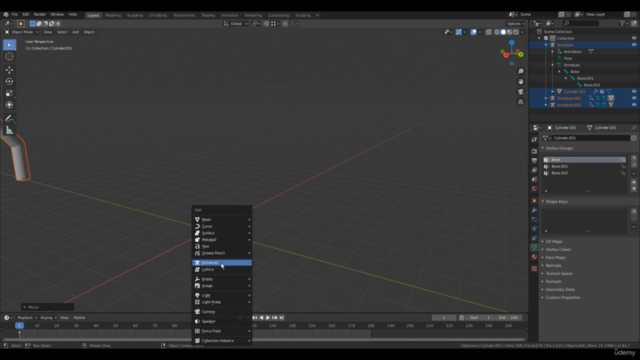Open Object Data properties green triangle tab

534,247
